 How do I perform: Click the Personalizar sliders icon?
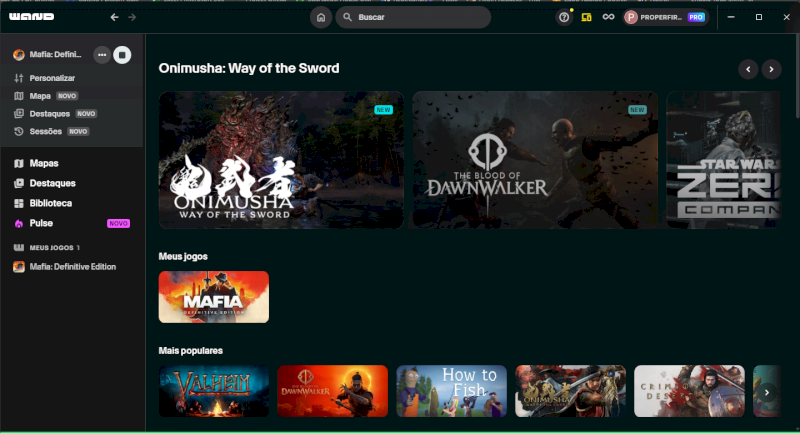tap(19, 78)
